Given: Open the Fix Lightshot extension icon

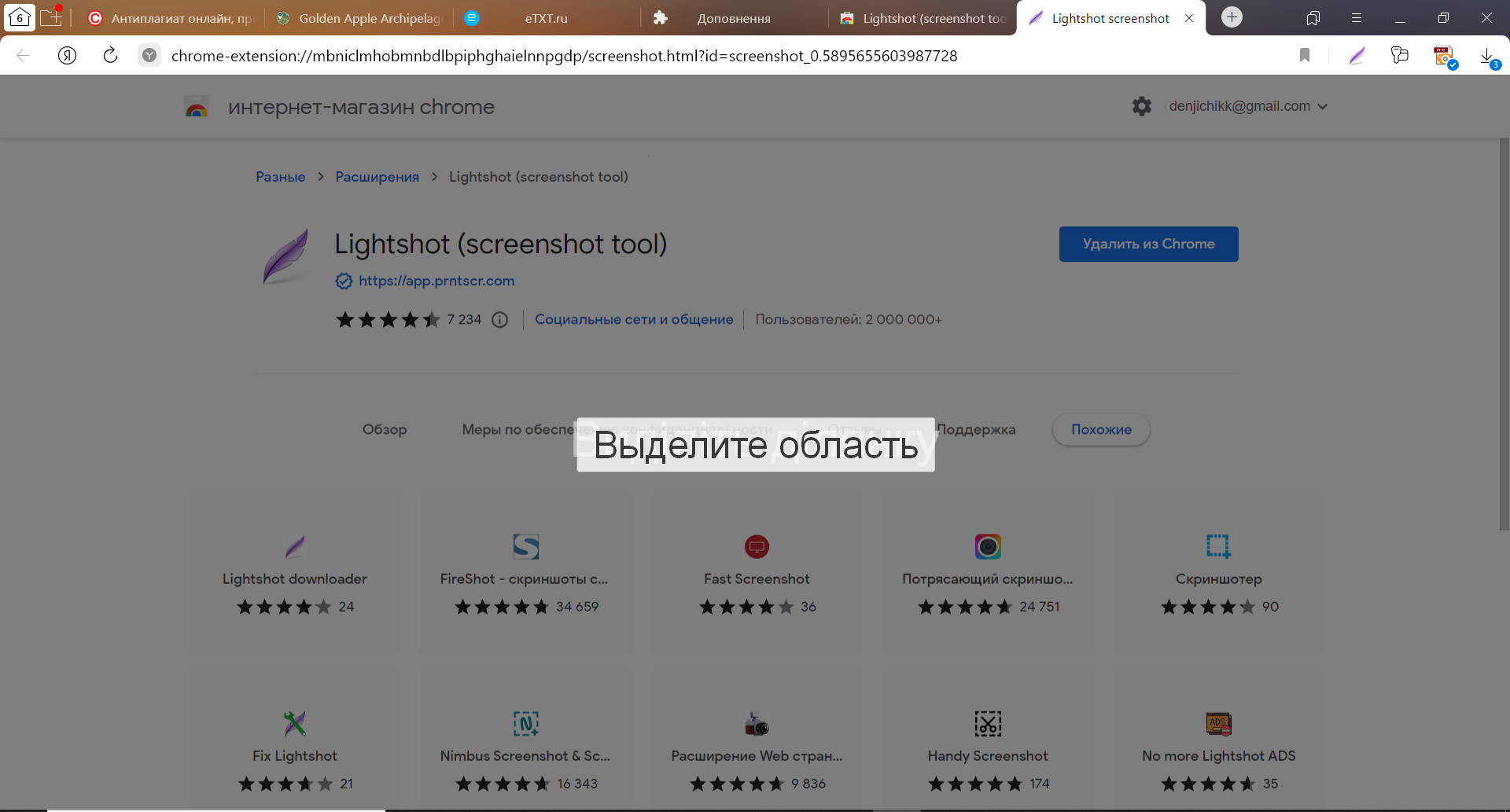Looking at the screenshot, I should 295,723.
